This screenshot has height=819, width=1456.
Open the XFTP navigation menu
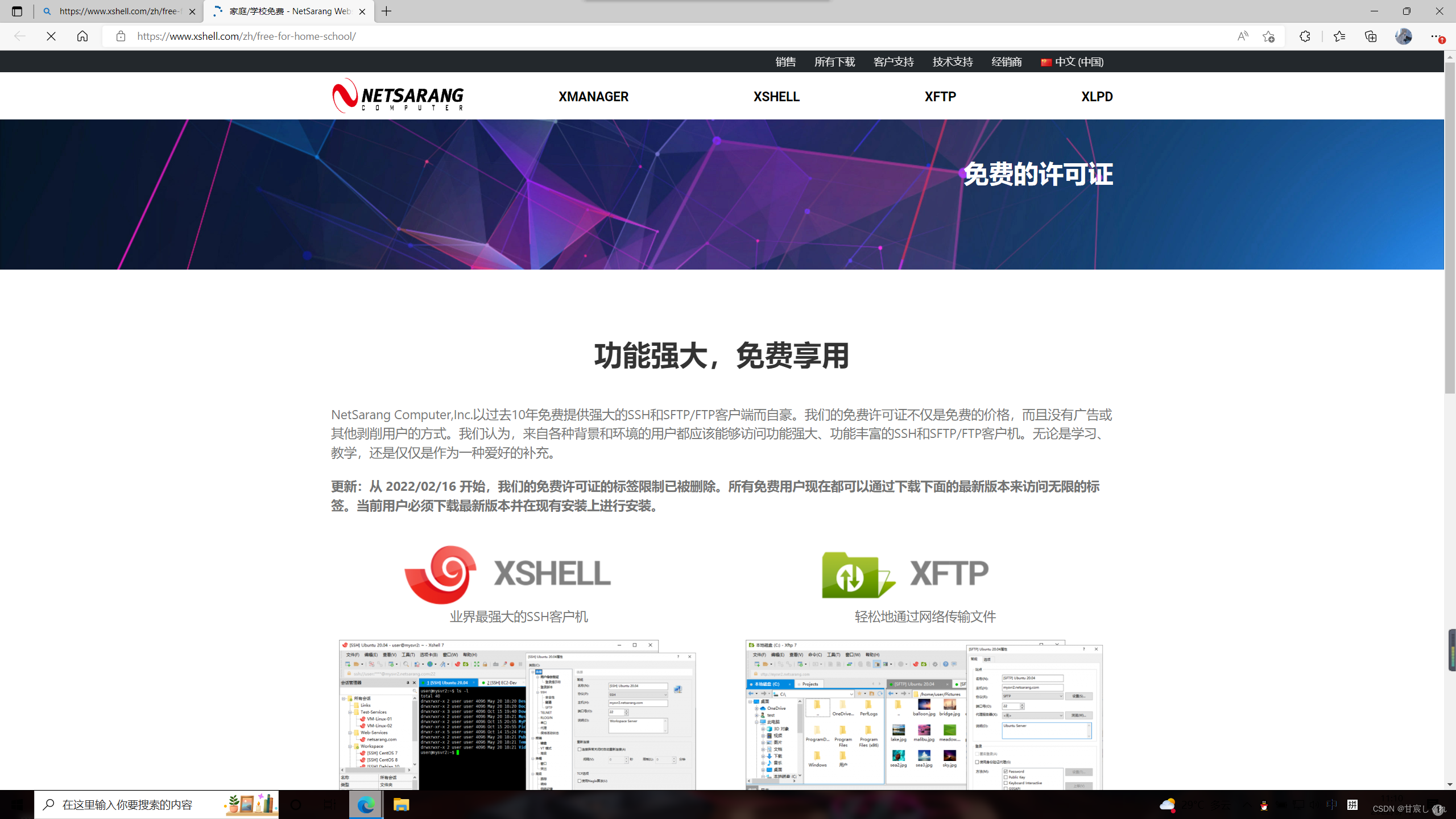point(940,97)
